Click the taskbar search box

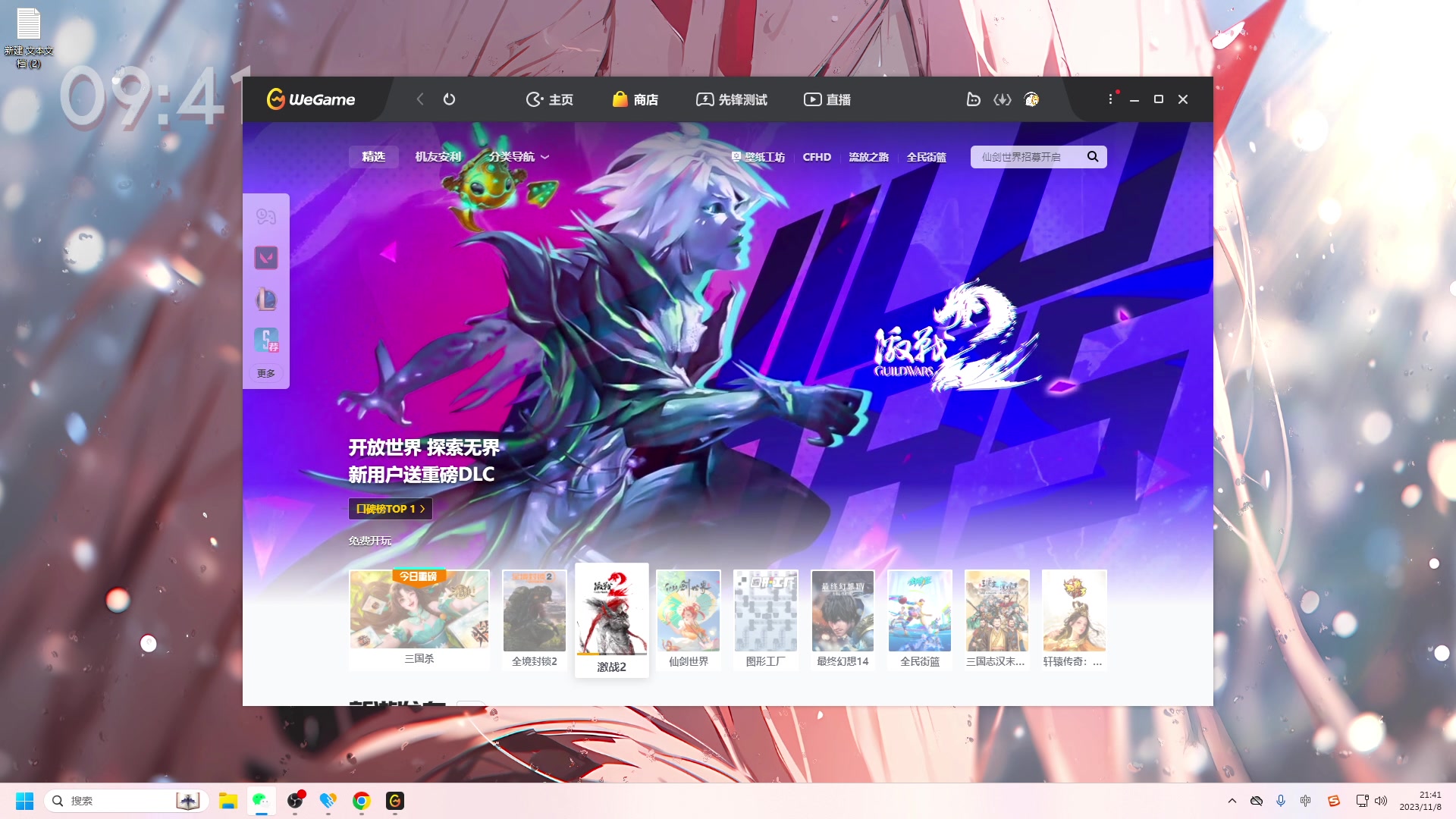point(127,801)
